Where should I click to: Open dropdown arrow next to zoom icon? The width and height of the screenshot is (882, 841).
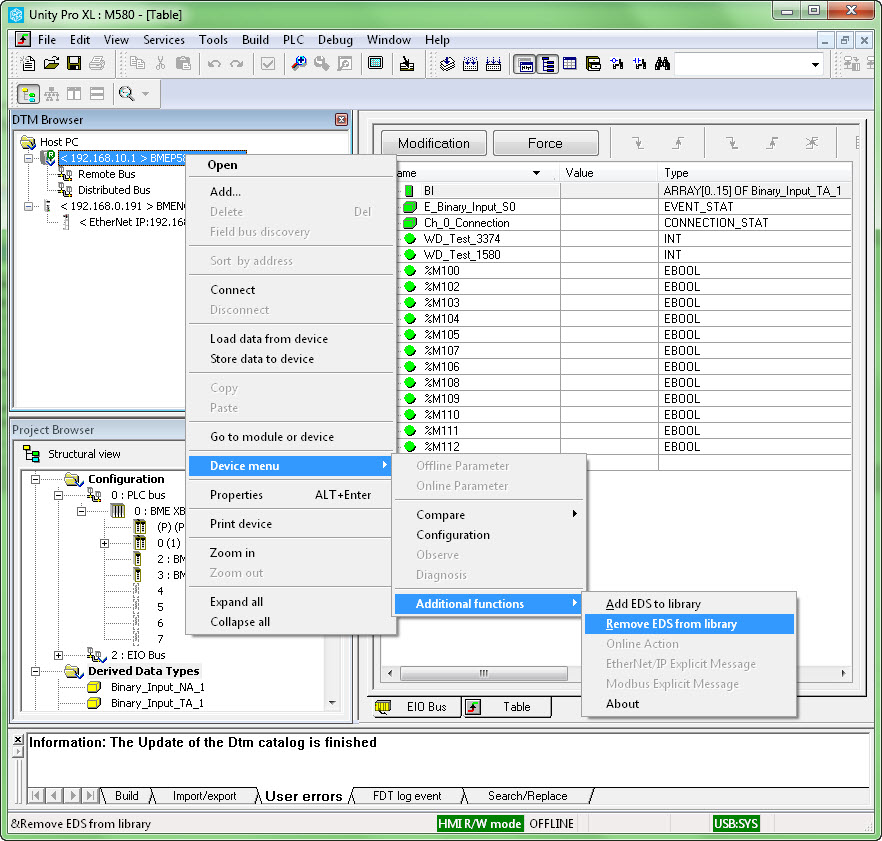[146, 94]
